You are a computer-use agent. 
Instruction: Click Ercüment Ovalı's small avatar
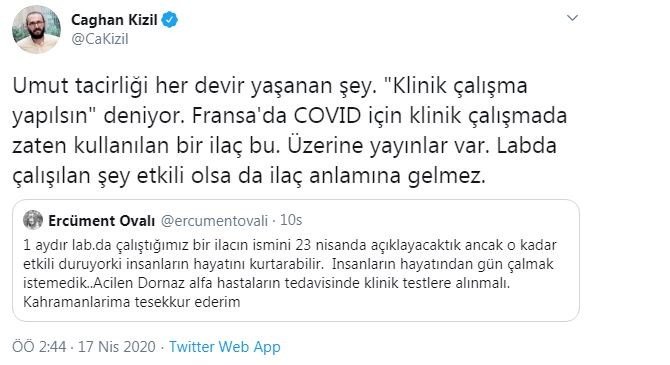pos(33,220)
